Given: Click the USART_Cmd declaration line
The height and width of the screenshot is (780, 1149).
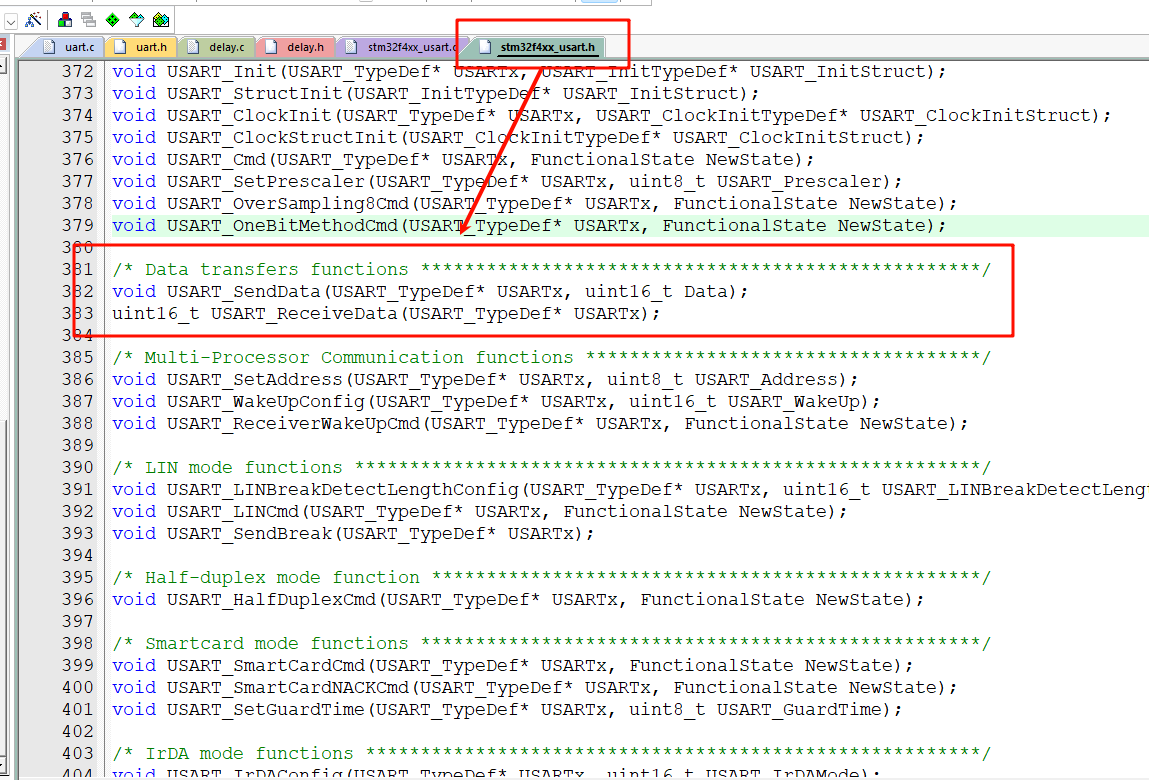Looking at the screenshot, I should [x=463, y=160].
